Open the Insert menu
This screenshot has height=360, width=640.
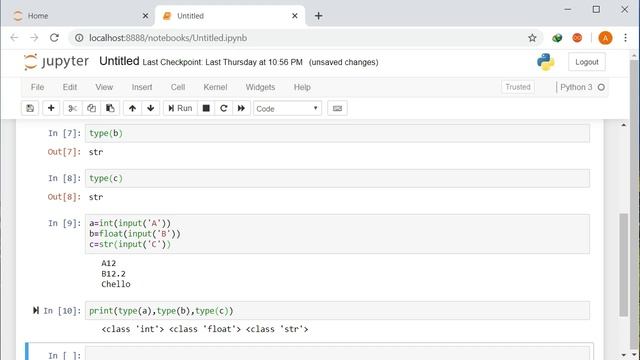[142, 87]
